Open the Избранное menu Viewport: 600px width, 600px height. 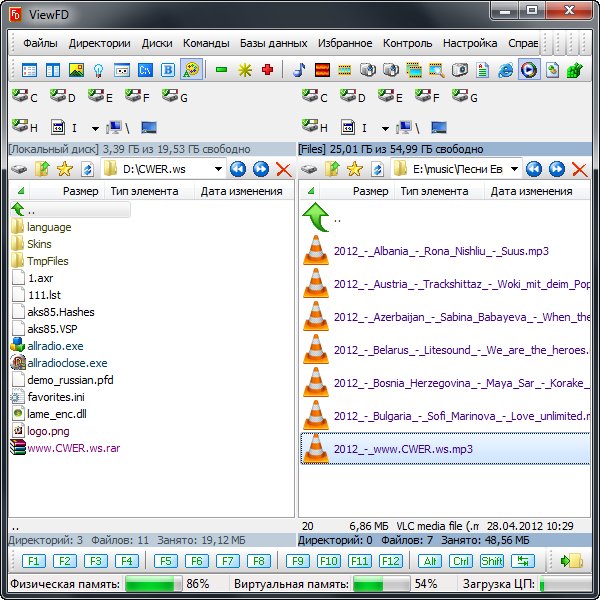(345, 43)
